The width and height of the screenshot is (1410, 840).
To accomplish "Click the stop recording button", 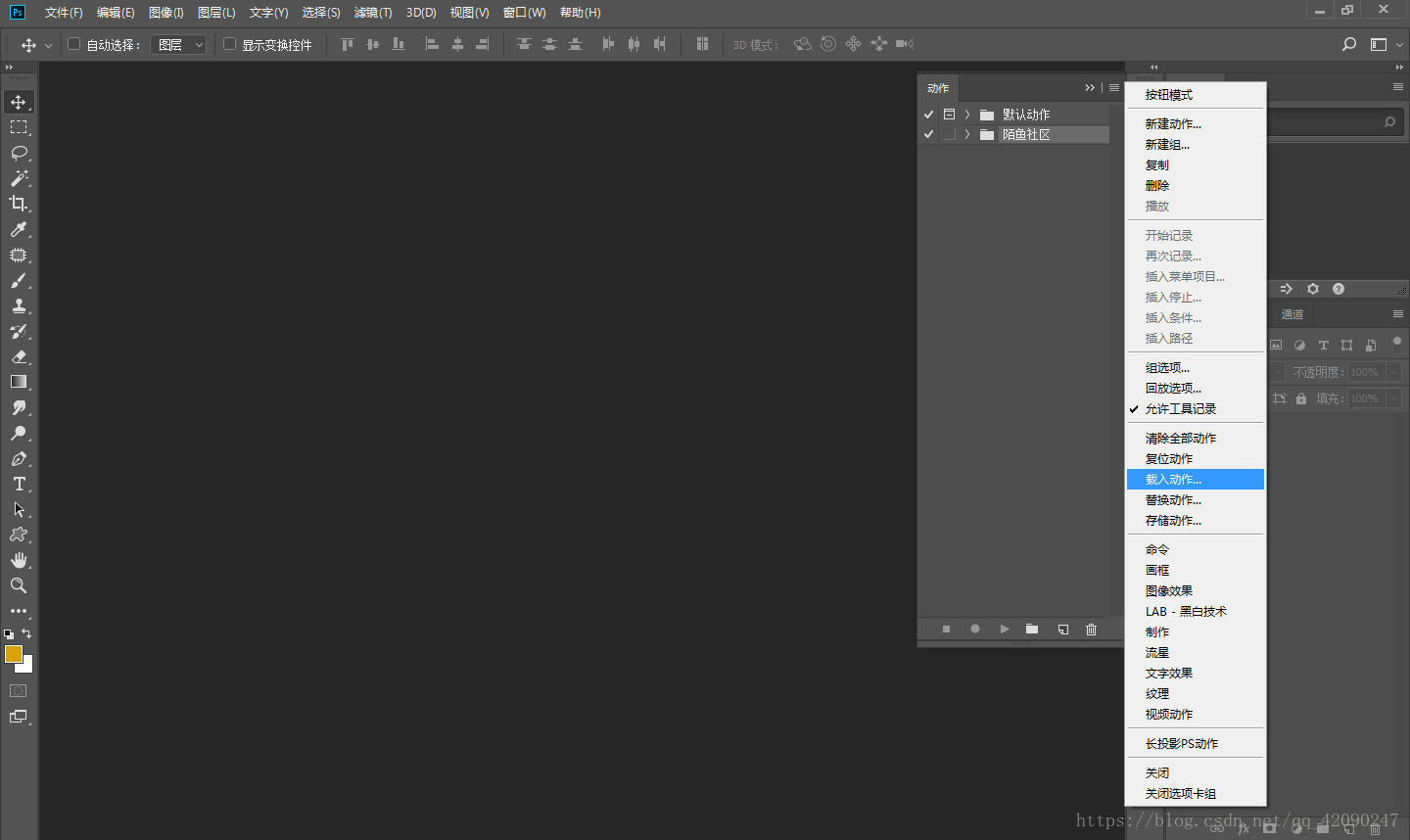I will pos(946,630).
